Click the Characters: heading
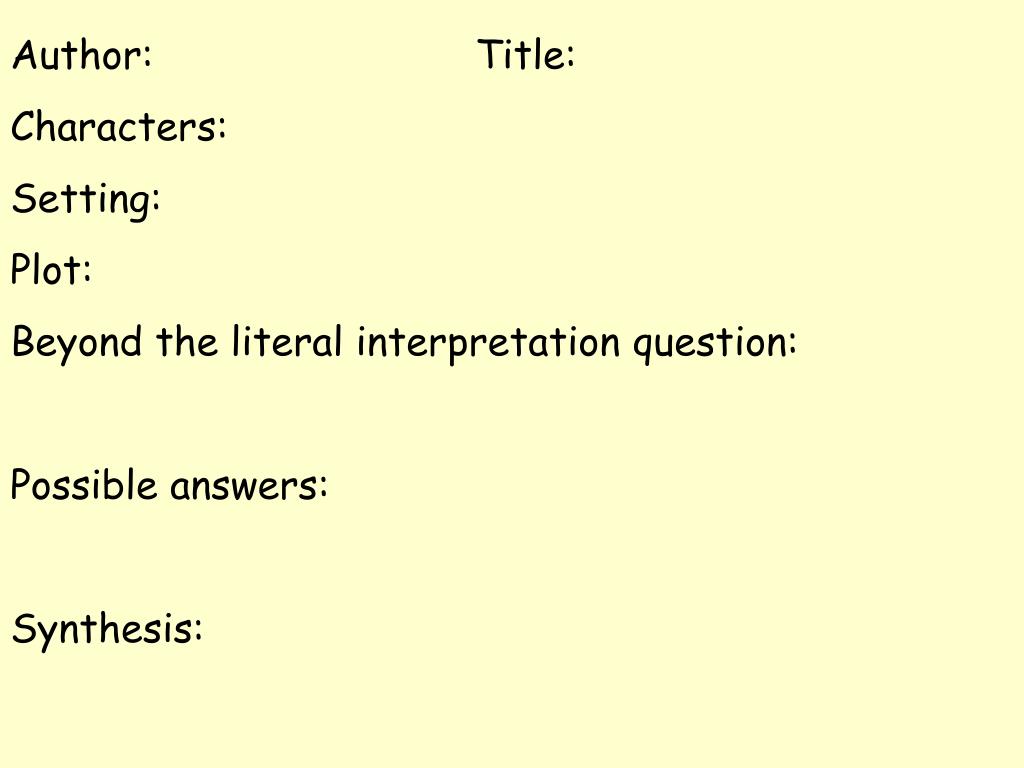 click(119, 126)
